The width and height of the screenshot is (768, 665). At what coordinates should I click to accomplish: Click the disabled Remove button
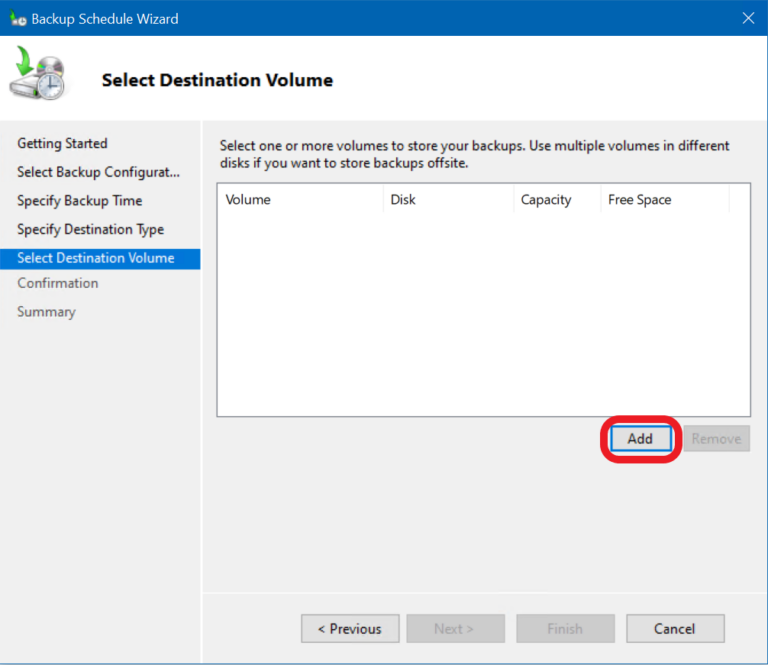click(x=716, y=438)
